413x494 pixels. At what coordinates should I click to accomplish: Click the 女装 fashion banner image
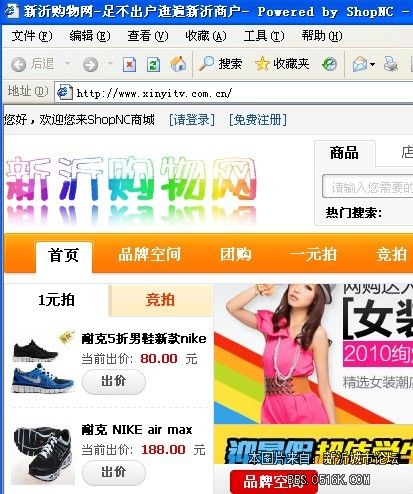pos(313,354)
